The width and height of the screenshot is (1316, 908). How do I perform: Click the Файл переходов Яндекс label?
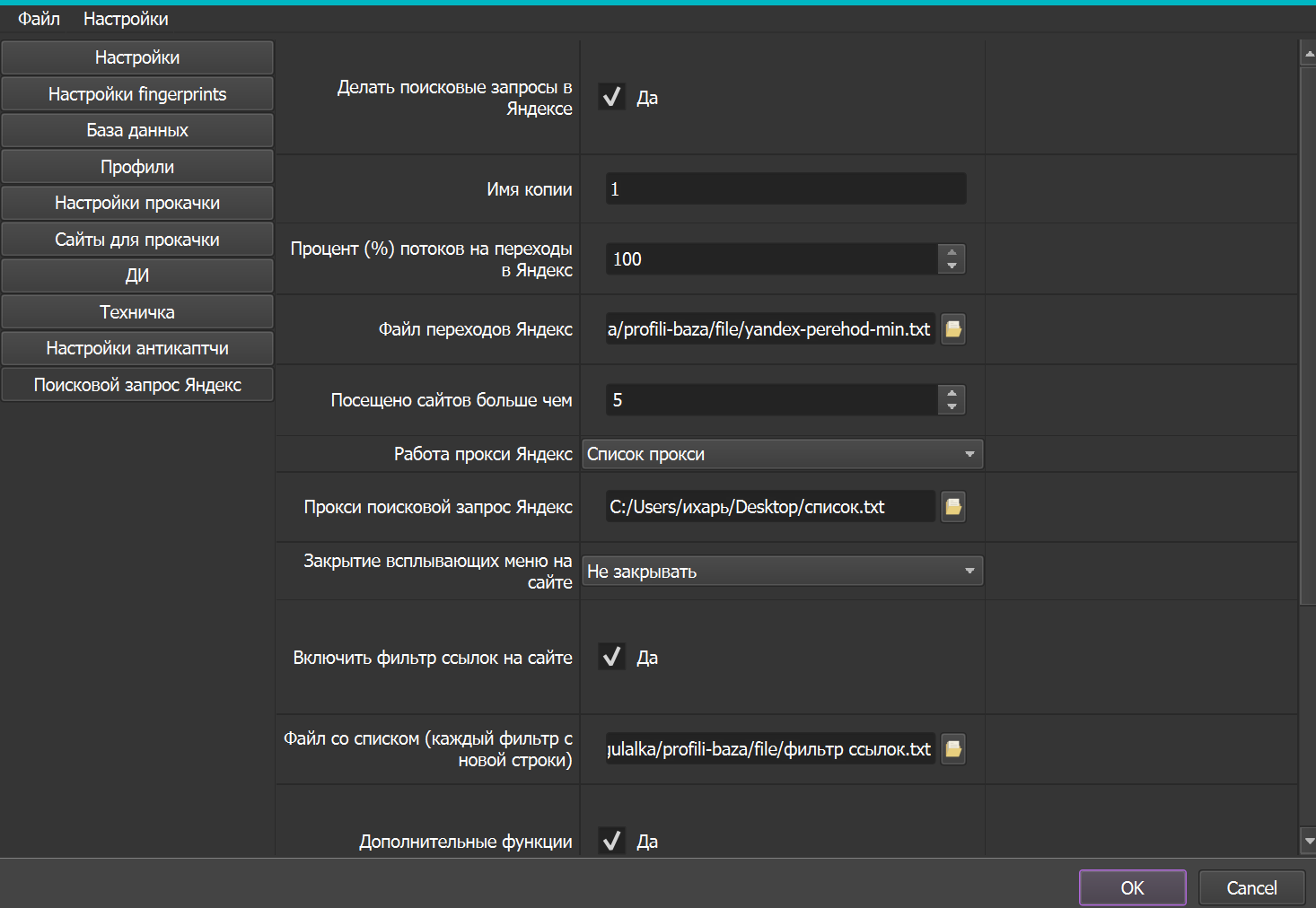click(x=475, y=329)
